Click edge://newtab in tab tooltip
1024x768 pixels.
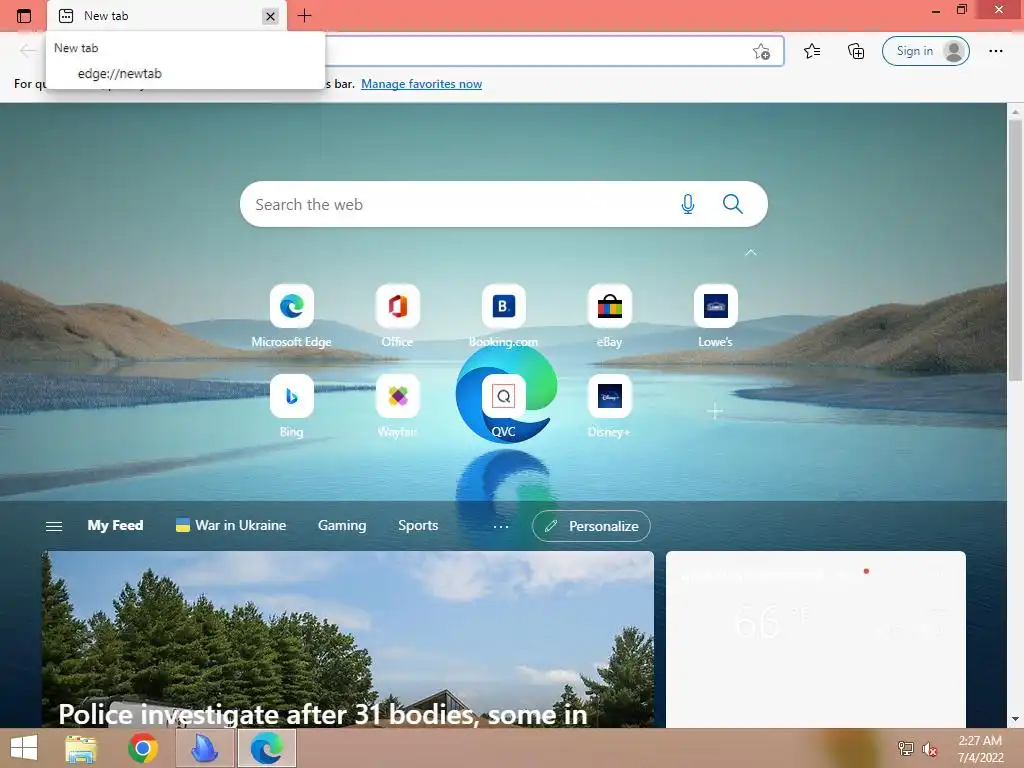tap(120, 73)
